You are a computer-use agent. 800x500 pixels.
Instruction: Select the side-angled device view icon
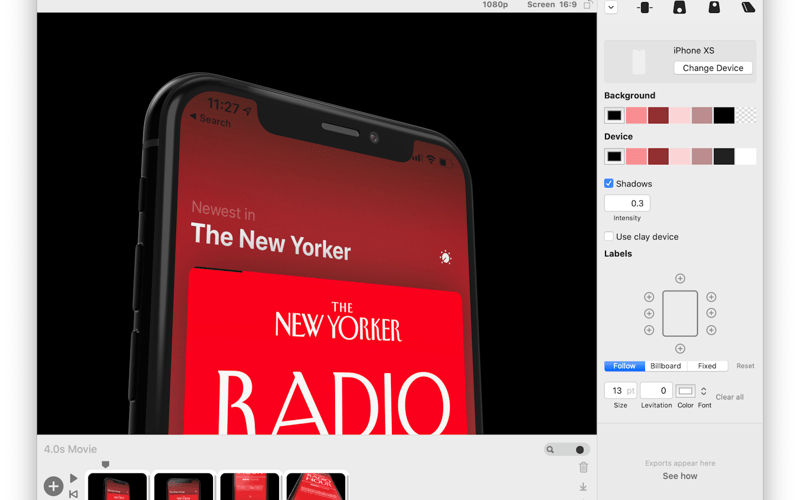tap(748, 7)
